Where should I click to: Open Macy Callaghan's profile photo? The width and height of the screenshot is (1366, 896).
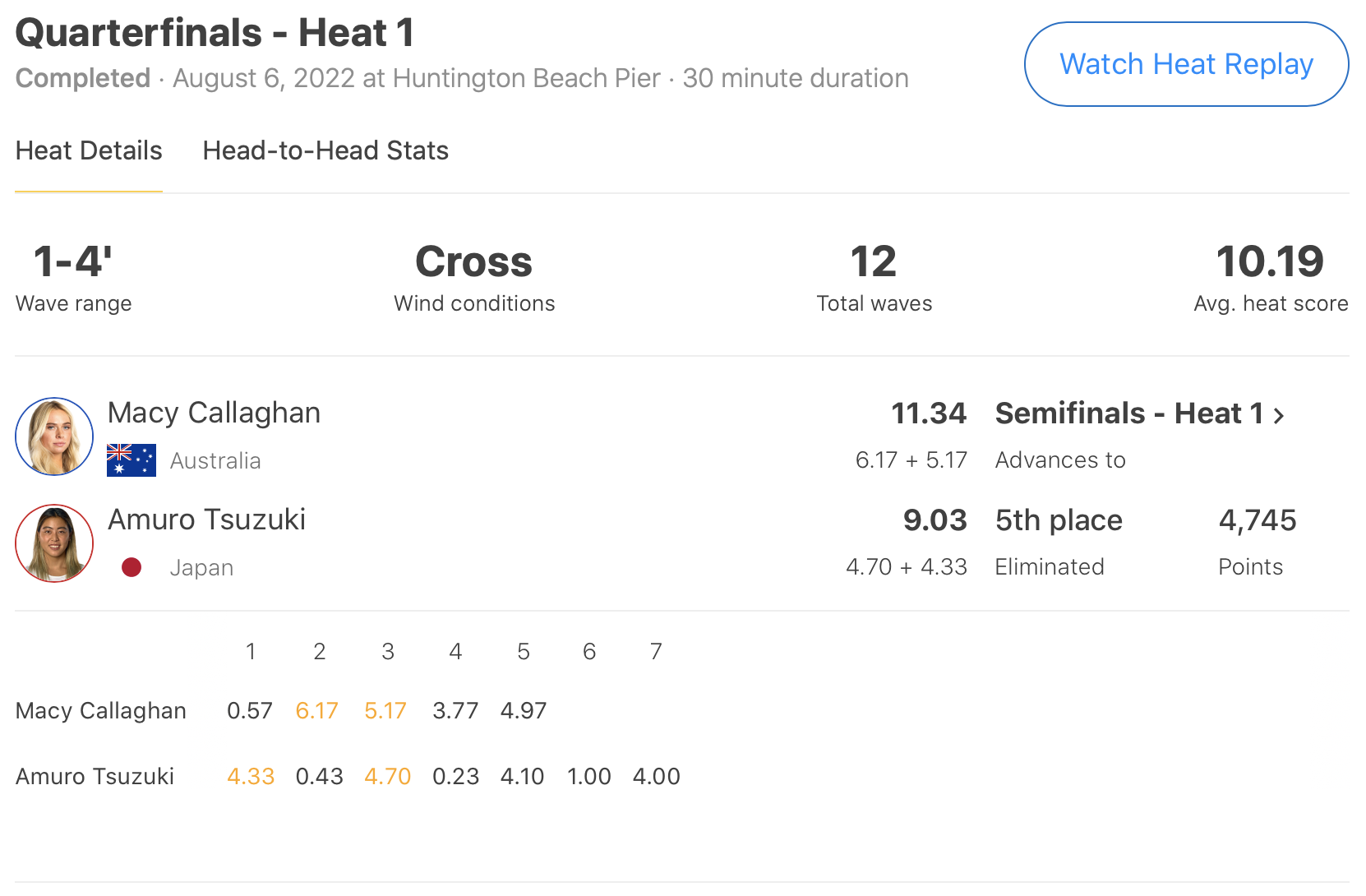[x=54, y=436]
